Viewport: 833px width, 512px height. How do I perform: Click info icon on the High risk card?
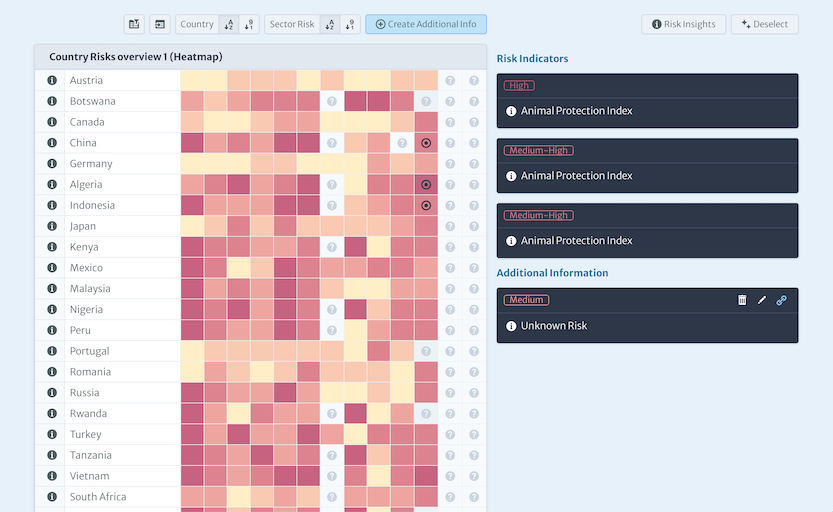[x=511, y=111]
